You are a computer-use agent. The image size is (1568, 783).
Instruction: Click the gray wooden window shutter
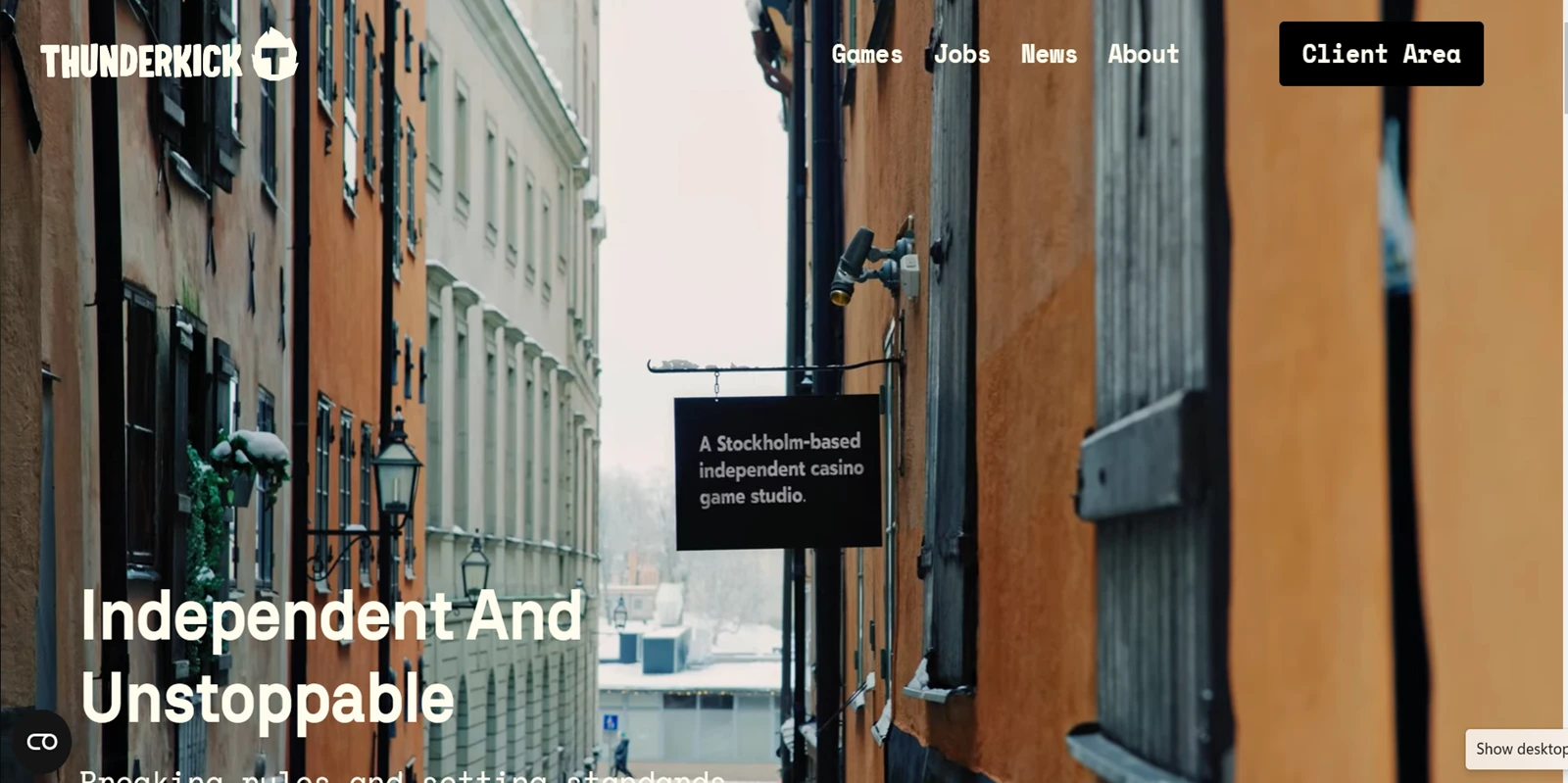1151,392
